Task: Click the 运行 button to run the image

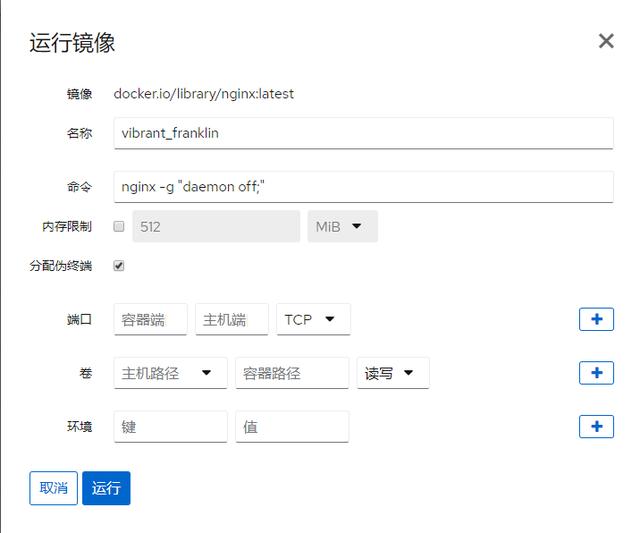Action: (x=106, y=488)
